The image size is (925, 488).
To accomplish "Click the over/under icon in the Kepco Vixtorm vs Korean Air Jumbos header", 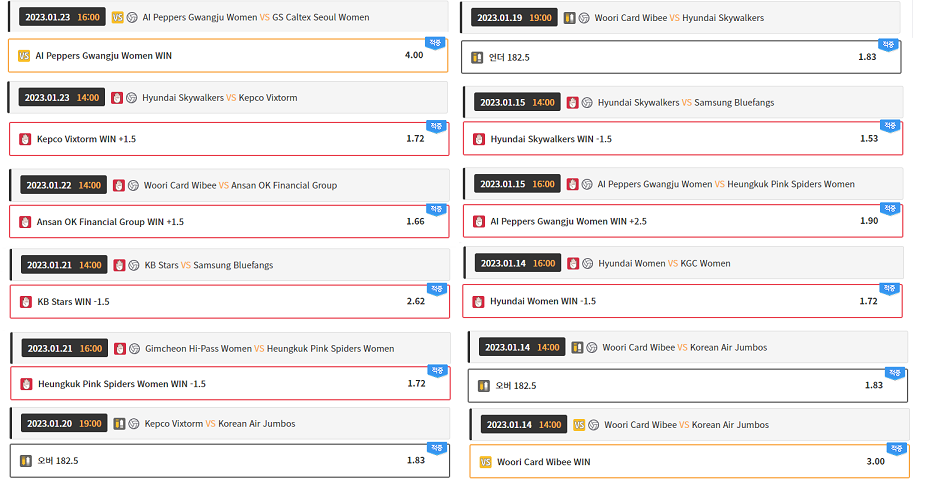I will [x=119, y=423].
